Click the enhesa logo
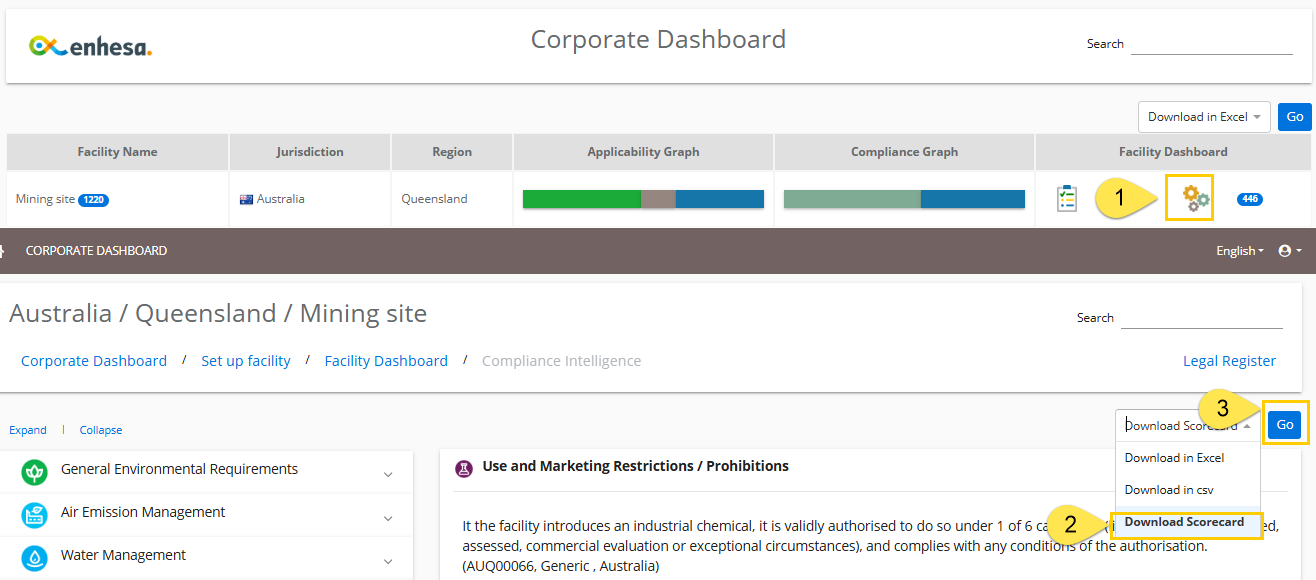Screen dimensions: 1316x580 point(91,46)
